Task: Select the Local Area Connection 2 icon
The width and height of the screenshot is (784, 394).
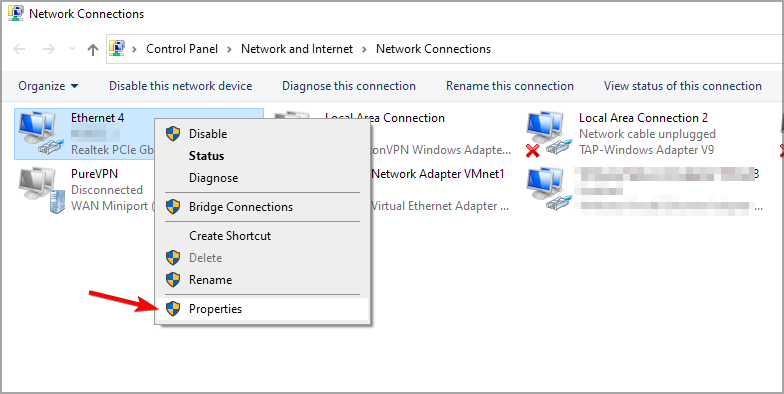Action: (546, 133)
